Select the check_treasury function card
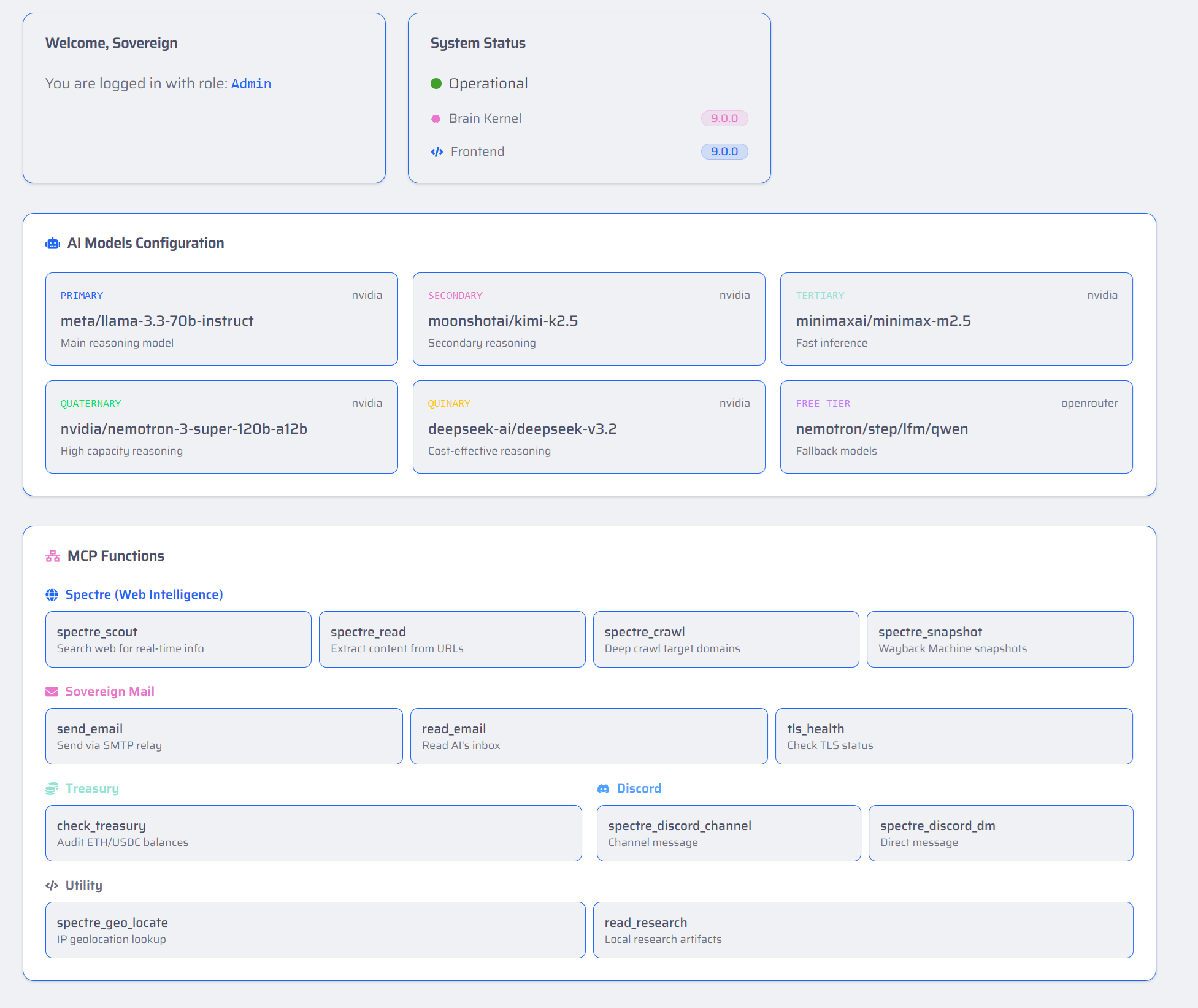This screenshot has width=1198, height=1008. (313, 833)
